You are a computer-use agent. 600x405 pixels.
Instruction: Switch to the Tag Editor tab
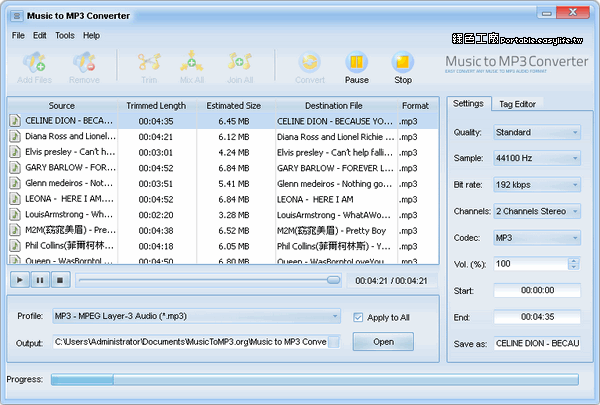[518, 104]
